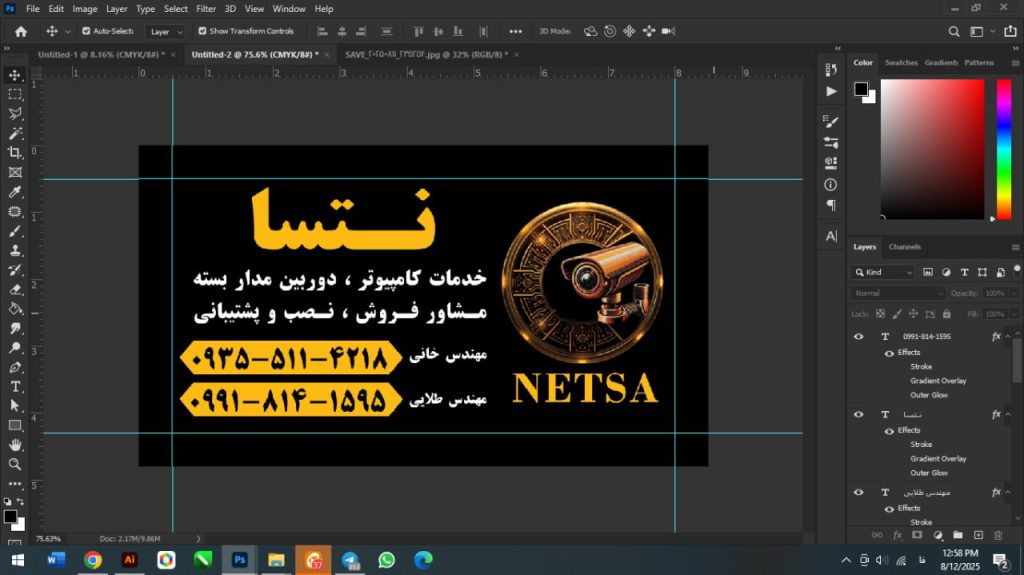Select the Hand tool

click(14, 445)
